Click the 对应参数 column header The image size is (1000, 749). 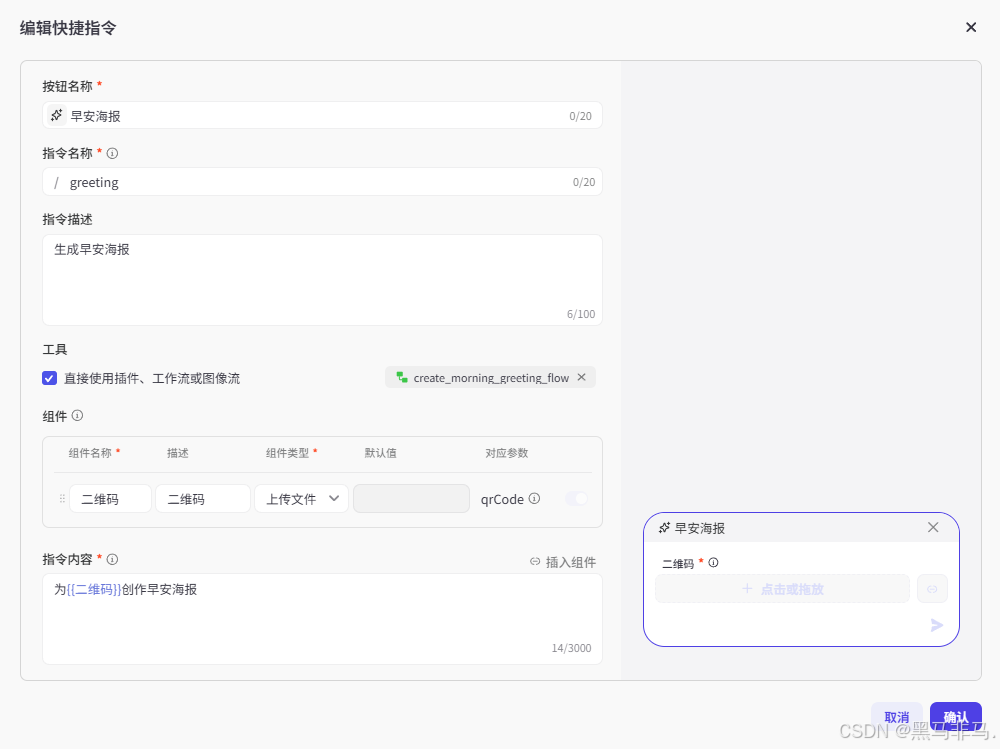tap(506, 453)
